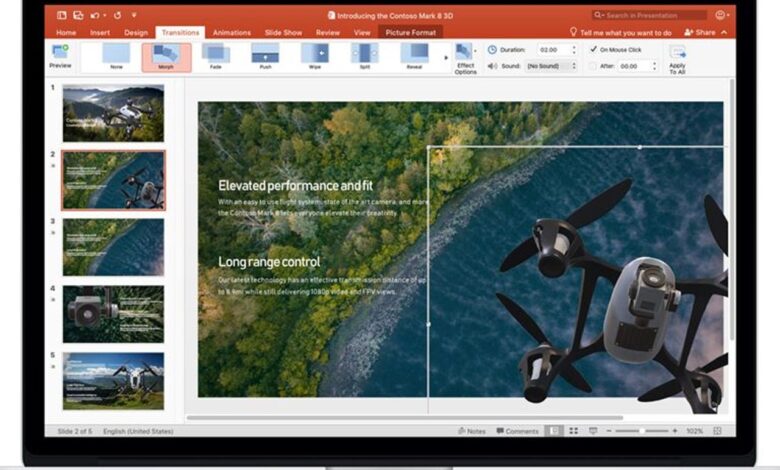This screenshot has height=470, width=780.
Task: Open Comments pane from status bar
Action: pyautogui.click(x=517, y=431)
